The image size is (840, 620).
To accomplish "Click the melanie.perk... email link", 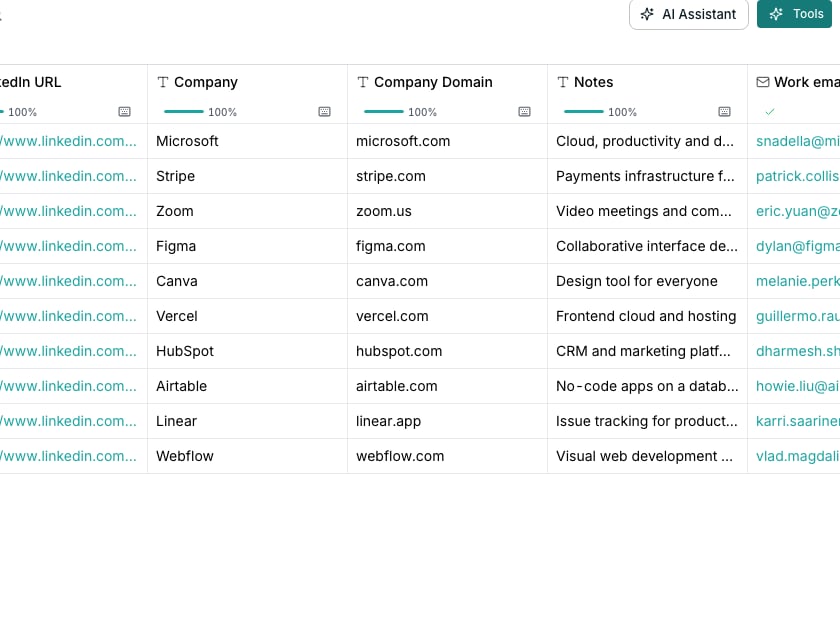I will pyautogui.click(x=798, y=281).
